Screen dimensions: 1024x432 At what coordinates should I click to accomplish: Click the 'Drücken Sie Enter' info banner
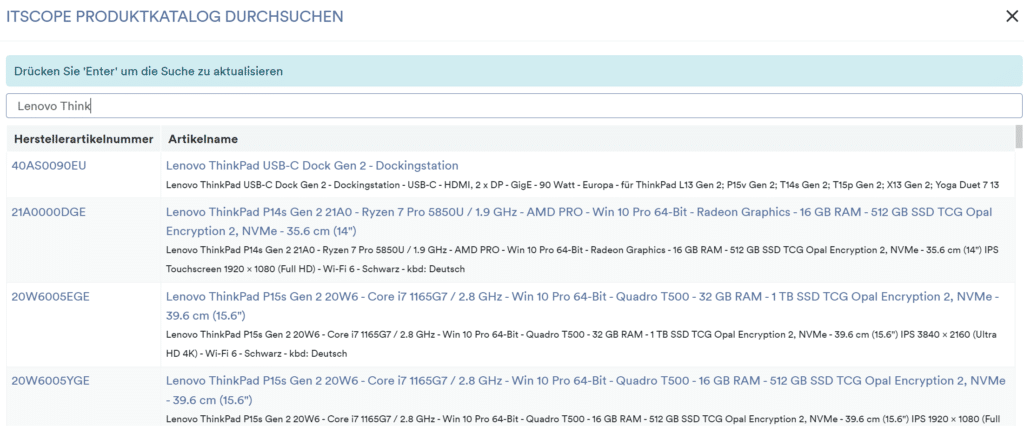point(514,71)
